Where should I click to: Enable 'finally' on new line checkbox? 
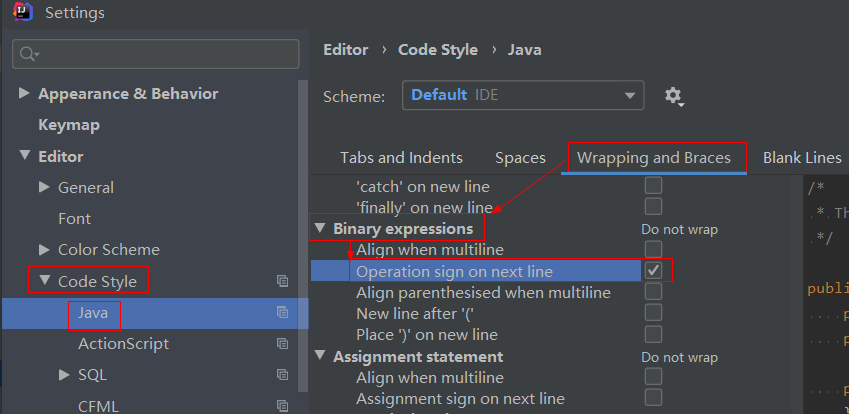654,207
